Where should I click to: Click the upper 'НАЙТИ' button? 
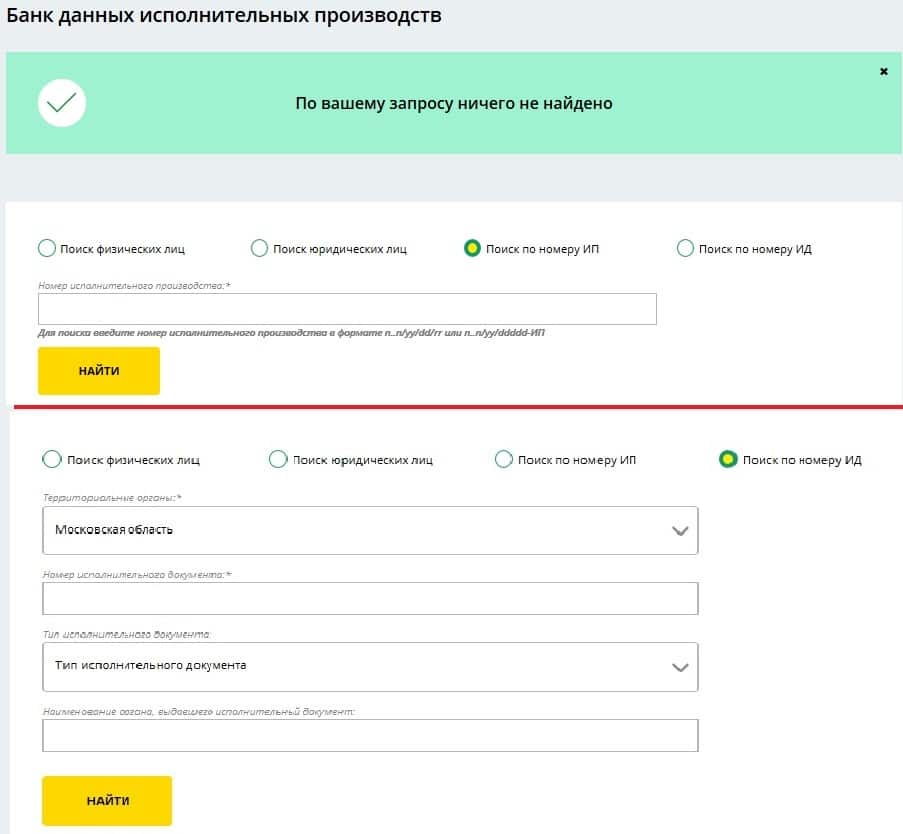coord(99,371)
